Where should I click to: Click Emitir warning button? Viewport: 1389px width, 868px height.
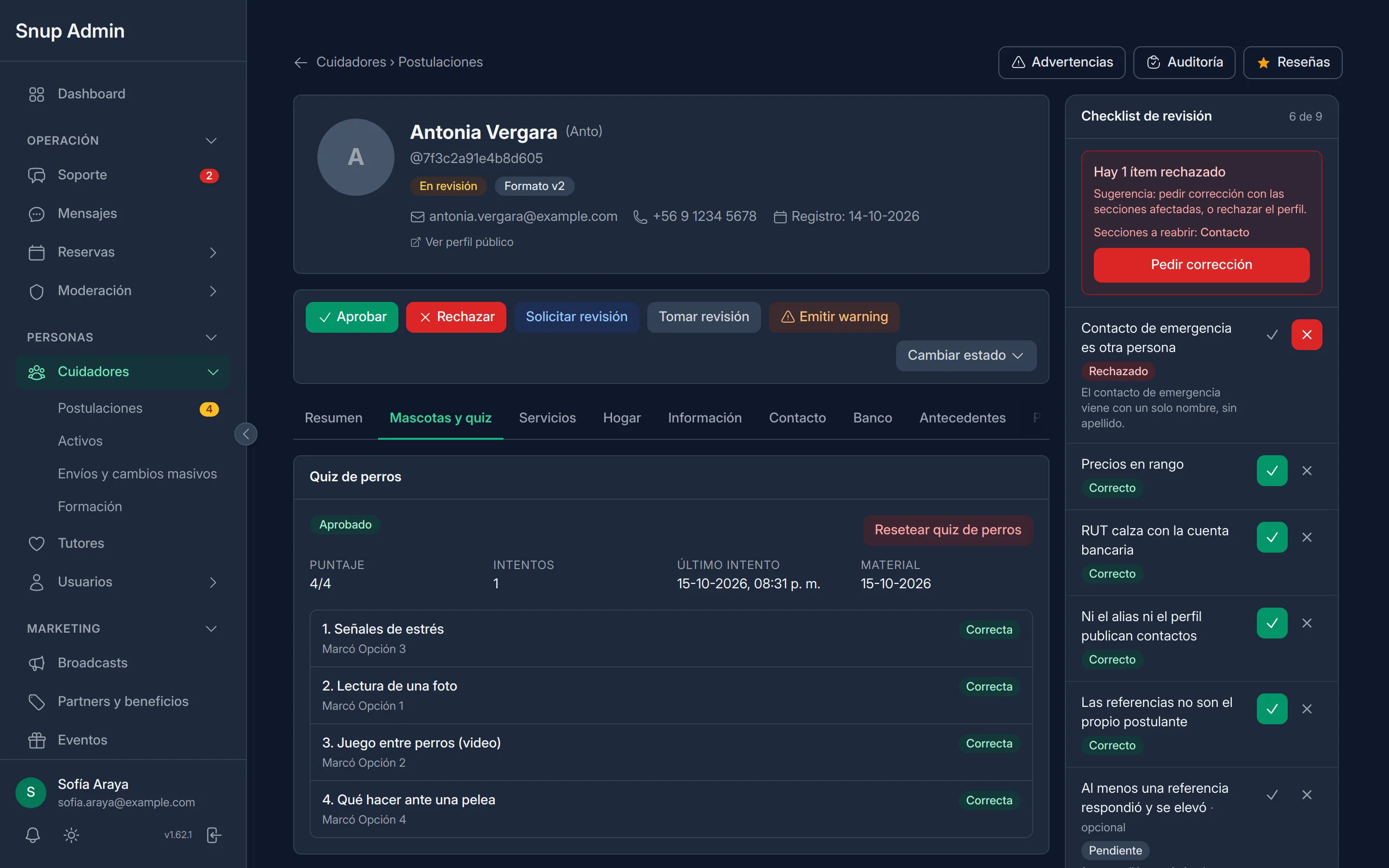834,317
